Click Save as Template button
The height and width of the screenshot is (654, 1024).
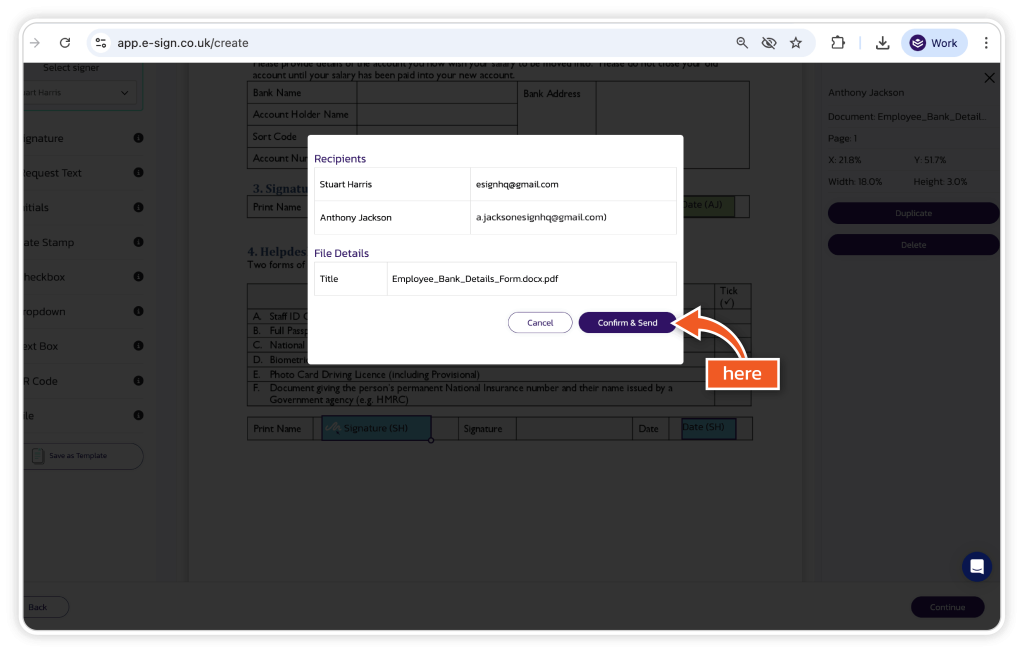(x=82, y=456)
